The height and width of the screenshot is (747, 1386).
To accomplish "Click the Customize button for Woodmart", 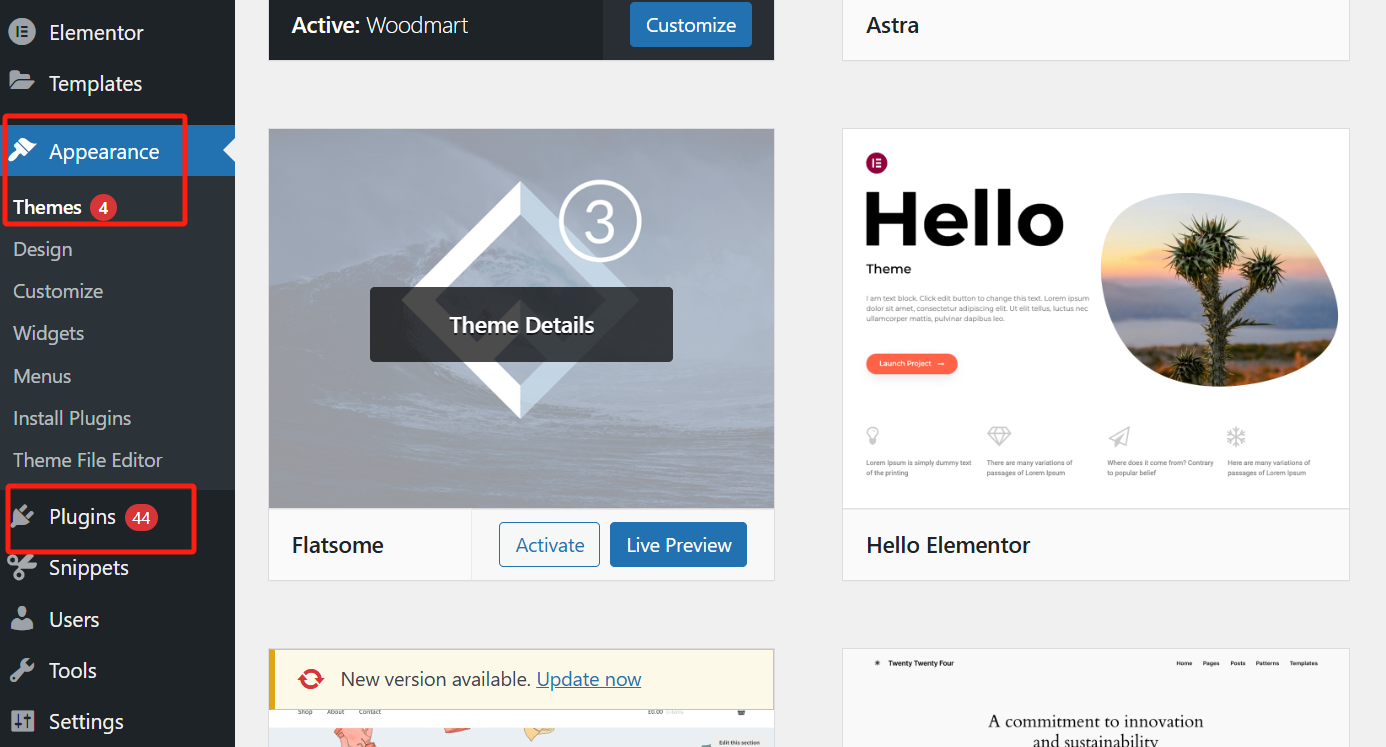I will pyautogui.click(x=691, y=25).
